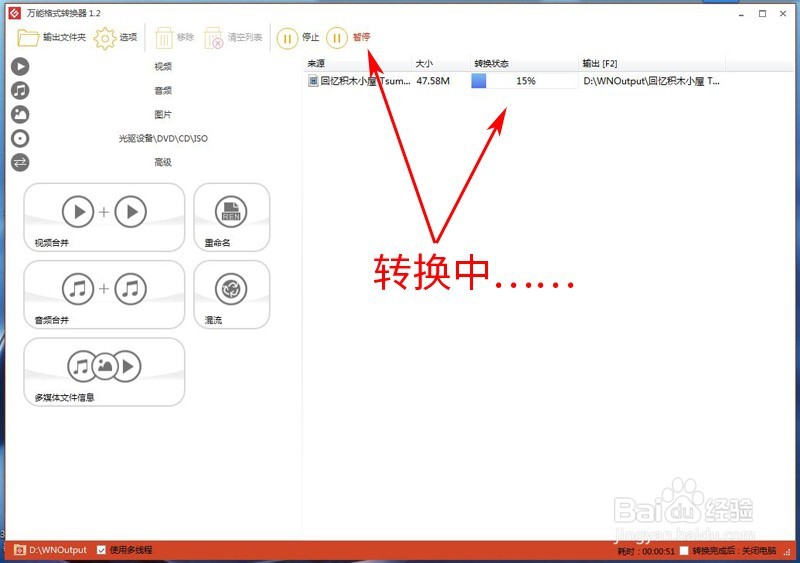Expand the 音频 category section
This screenshot has width=800, height=563.
163,90
